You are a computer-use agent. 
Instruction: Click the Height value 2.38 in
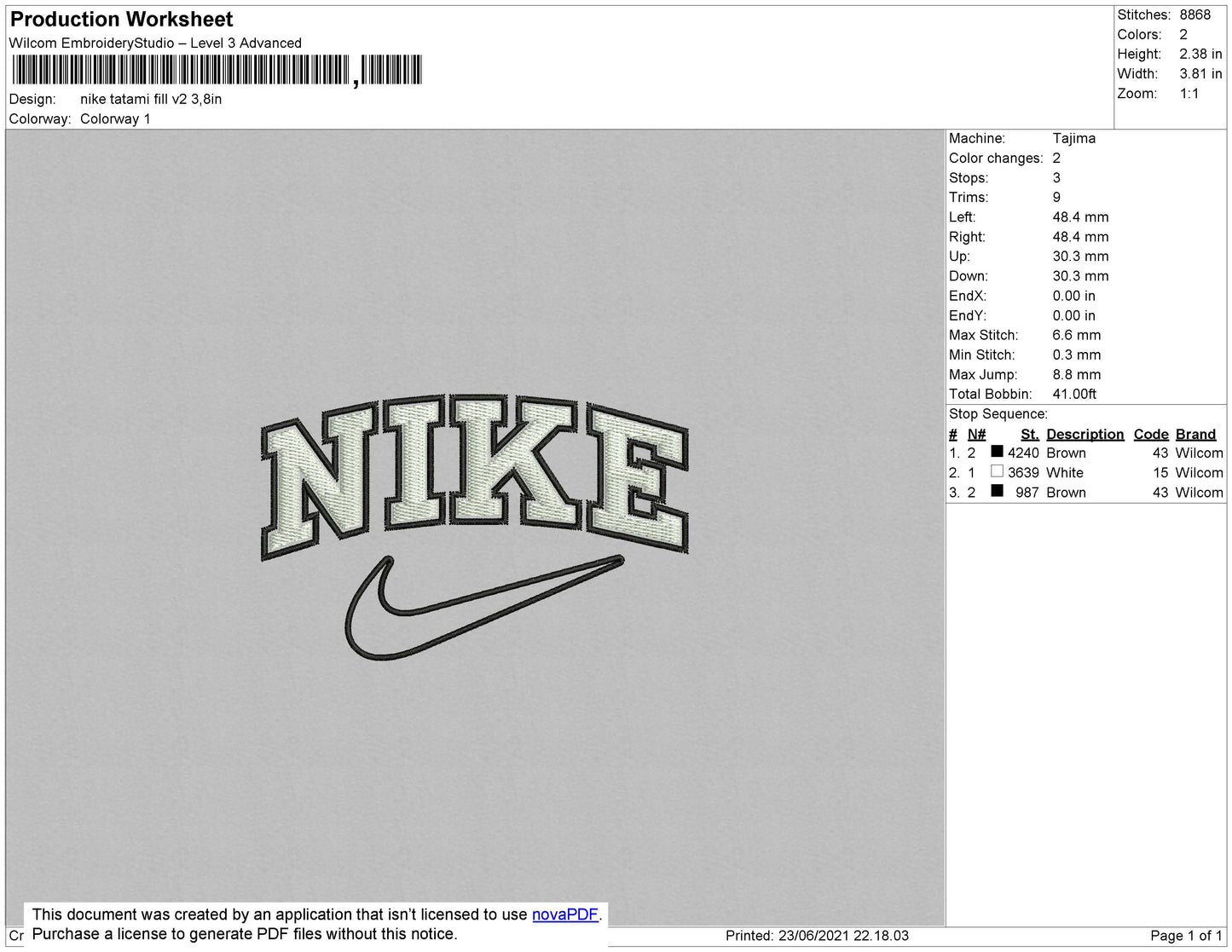point(1200,54)
